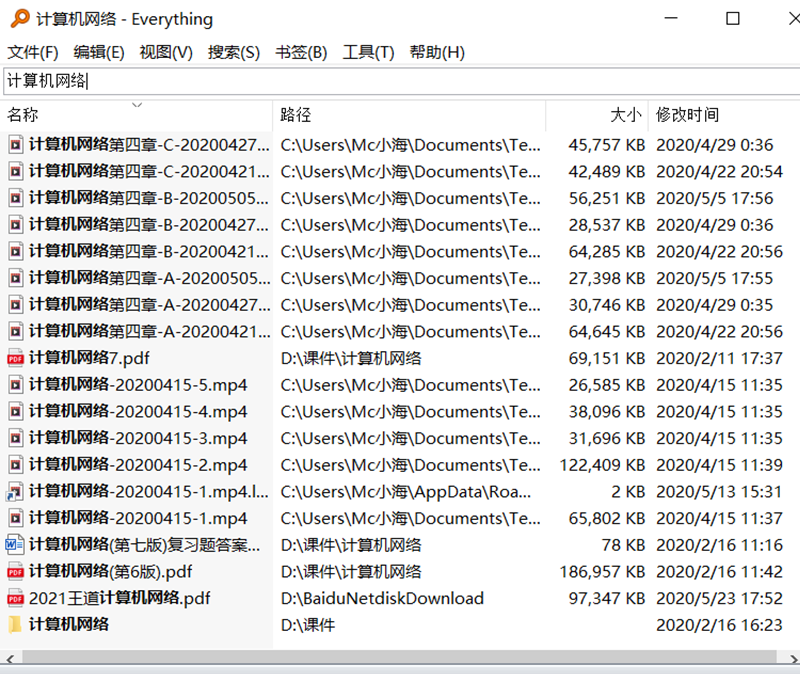Open the 书签(B) menu
800x674 pixels.
301,52
